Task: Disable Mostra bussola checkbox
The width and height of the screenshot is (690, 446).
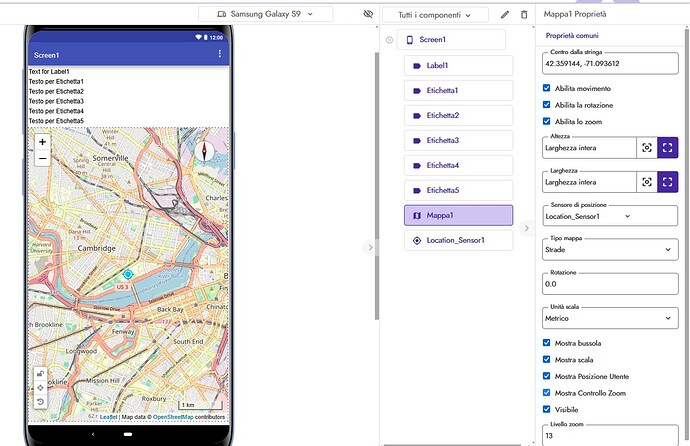Action: click(x=546, y=342)
